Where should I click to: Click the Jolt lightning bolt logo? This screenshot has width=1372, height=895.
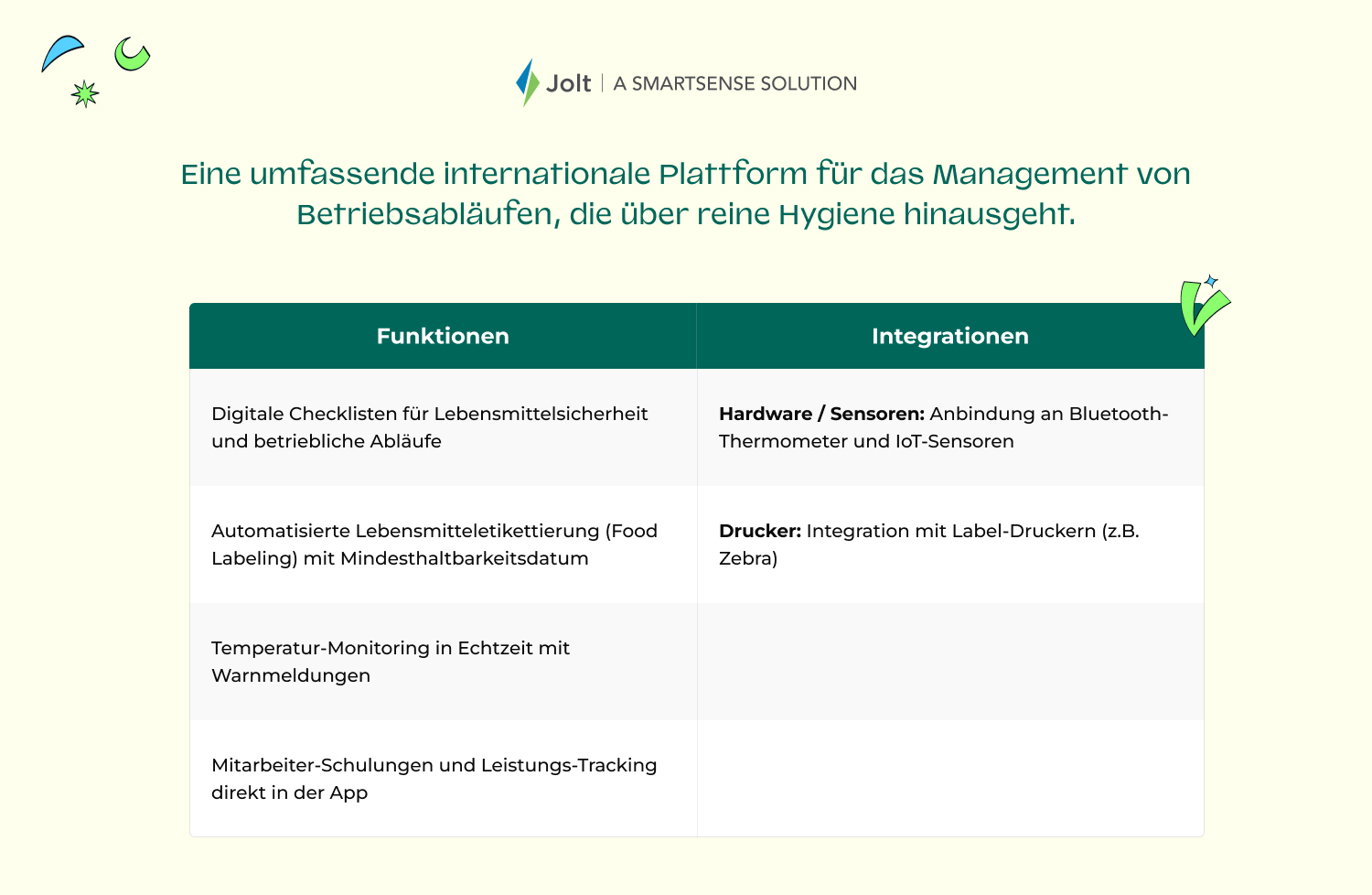pos(528,82)
